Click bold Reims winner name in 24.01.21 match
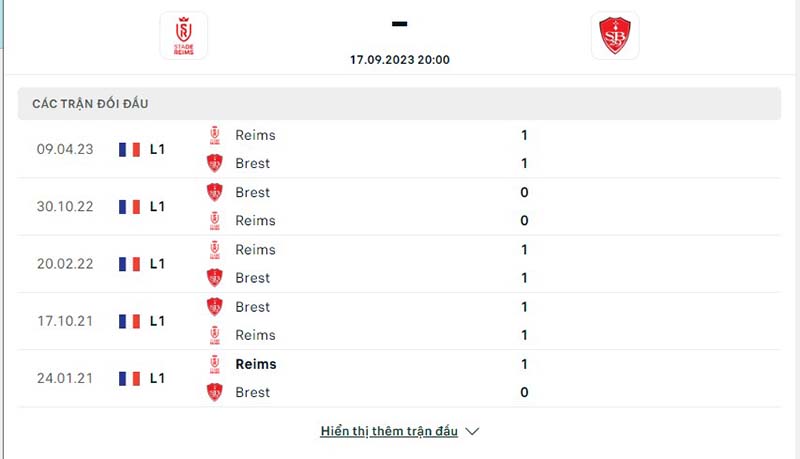The width and height of the screenshot is (800, 459). pyautogui.click(x=256, y=364)
